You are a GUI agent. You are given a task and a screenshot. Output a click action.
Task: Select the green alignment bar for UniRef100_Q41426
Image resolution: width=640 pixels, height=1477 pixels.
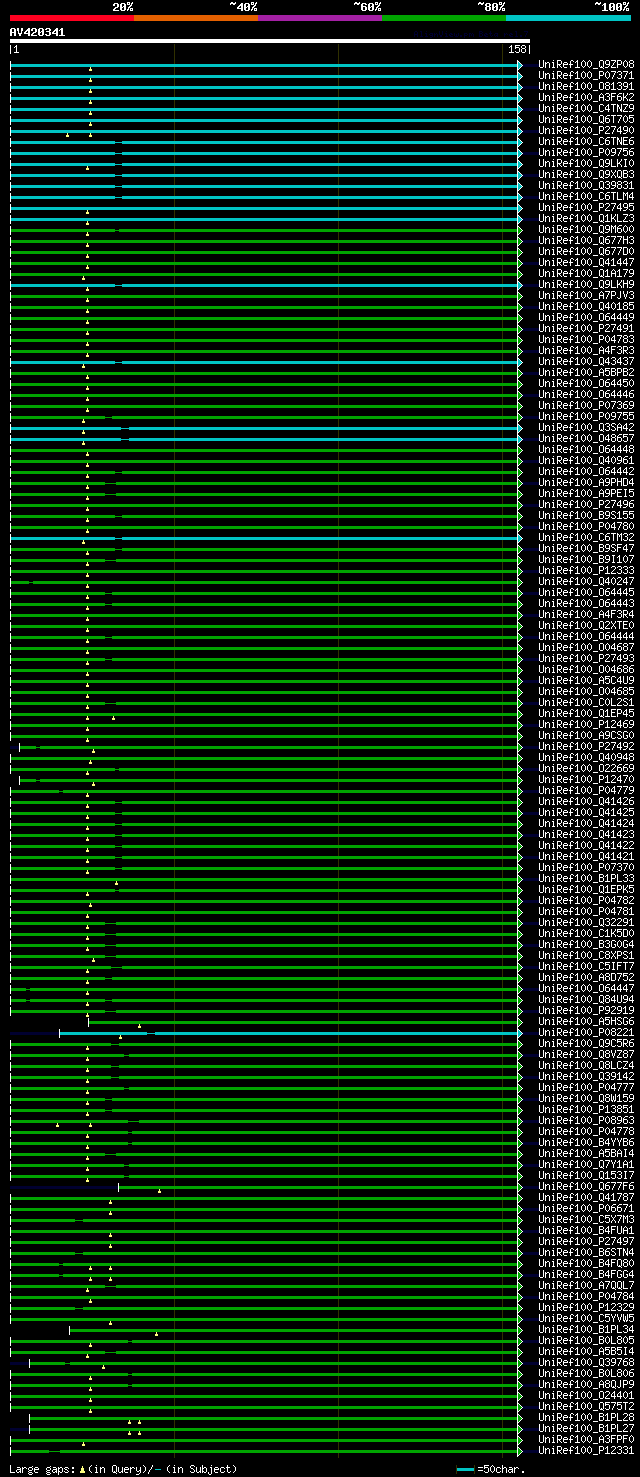(300, 802)
